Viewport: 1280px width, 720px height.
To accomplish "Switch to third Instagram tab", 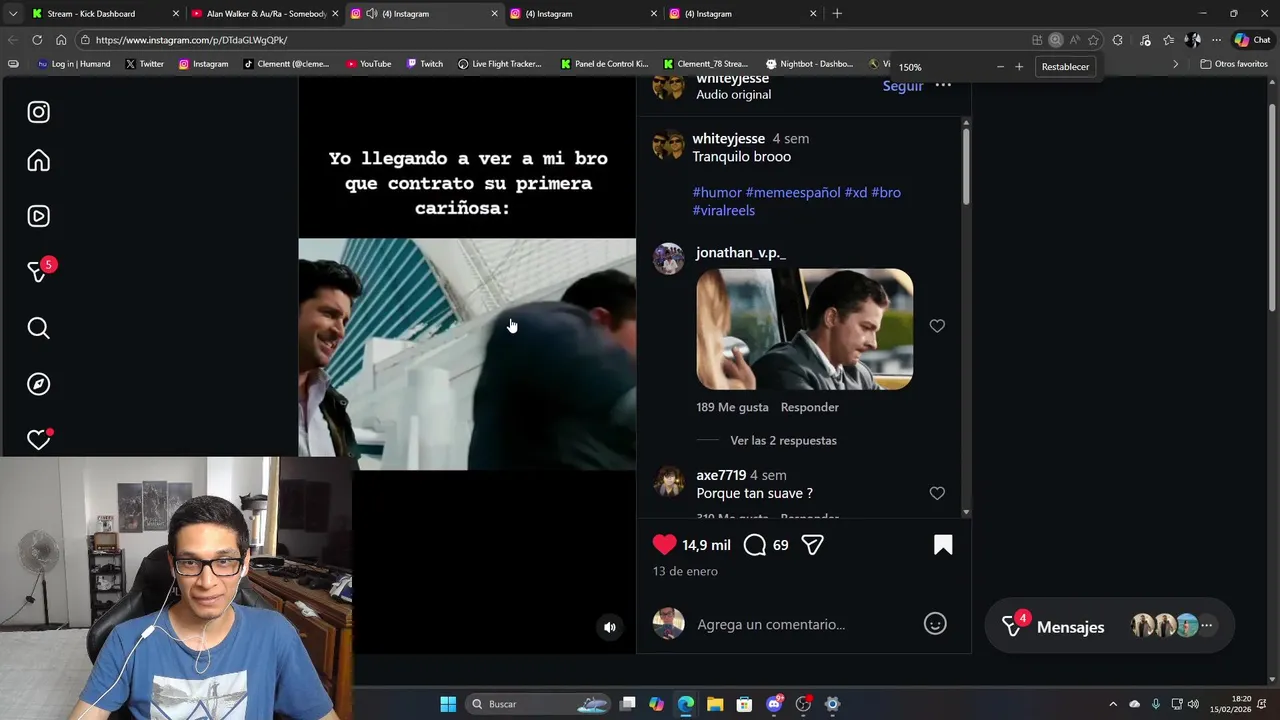I will [x=742, y=14].
